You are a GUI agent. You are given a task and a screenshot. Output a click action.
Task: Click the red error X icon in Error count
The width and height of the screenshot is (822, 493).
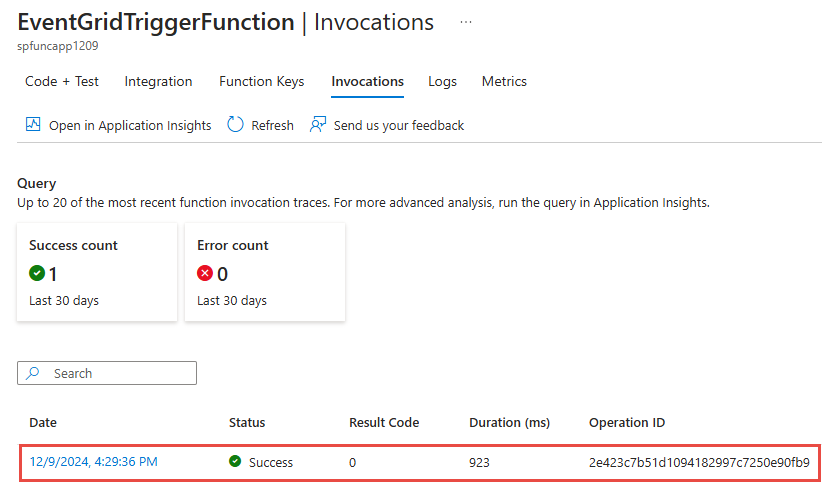[206, 274]
